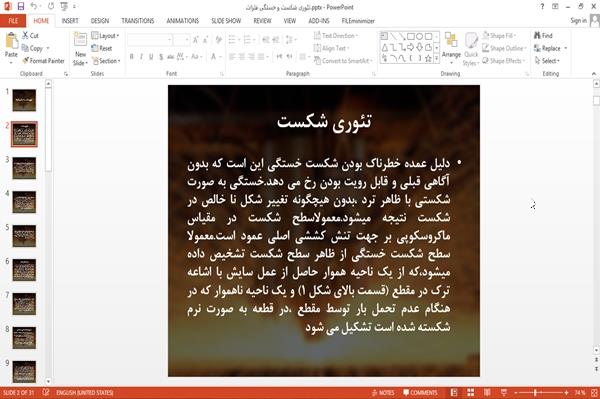The width and height of the screenshot is (600, 399).
Task: Open the Notes pane from status bar
Action: click(383, 392)
